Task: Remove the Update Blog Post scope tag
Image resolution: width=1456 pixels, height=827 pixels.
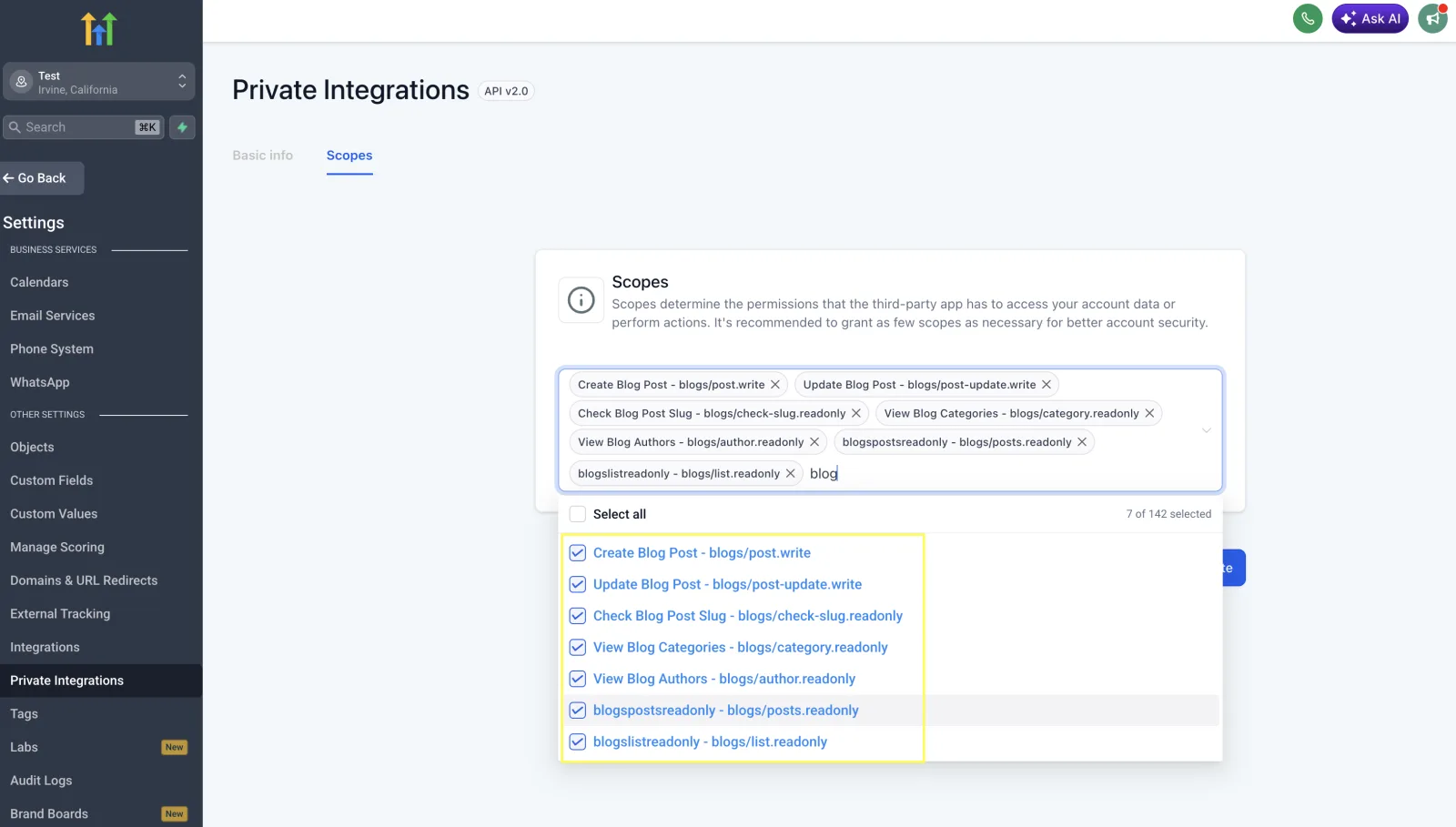Action: tap(1046, 385)
